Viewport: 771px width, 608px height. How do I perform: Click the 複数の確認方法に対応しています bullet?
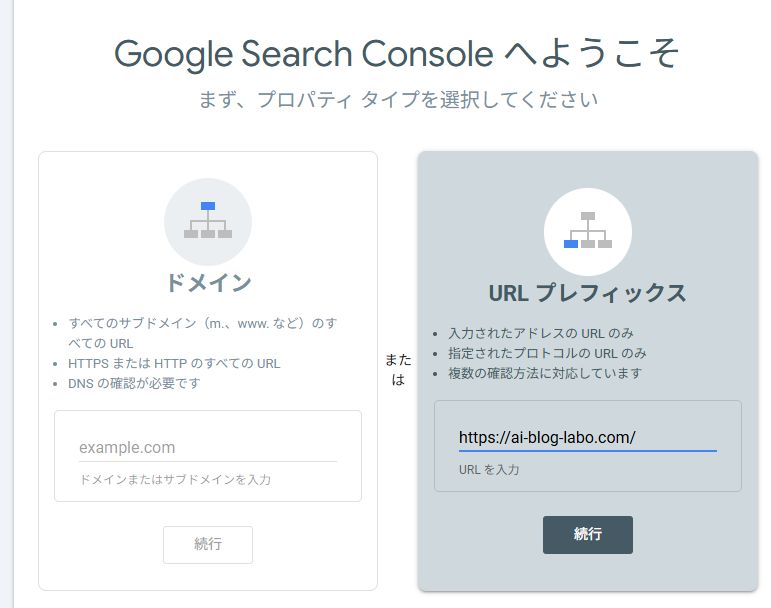click(x=545, y=373)
